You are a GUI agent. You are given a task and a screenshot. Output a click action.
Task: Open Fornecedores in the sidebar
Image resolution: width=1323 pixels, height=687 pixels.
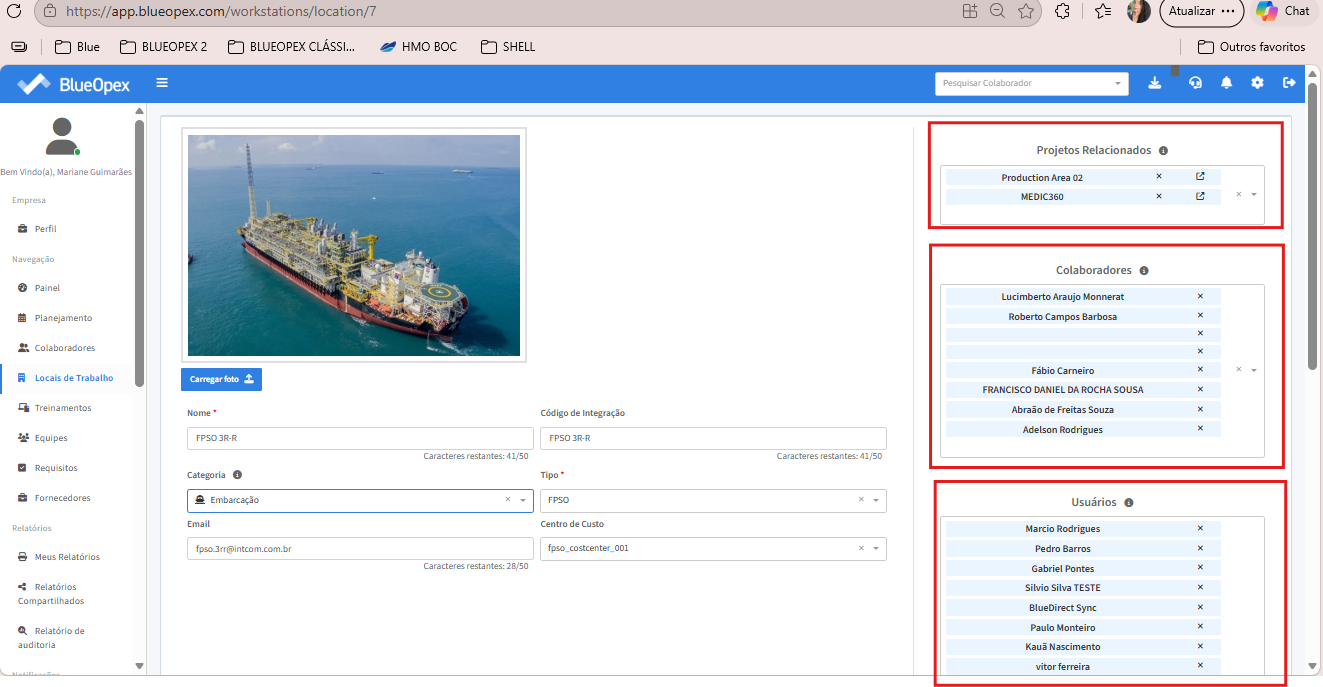tap(62, 498)
